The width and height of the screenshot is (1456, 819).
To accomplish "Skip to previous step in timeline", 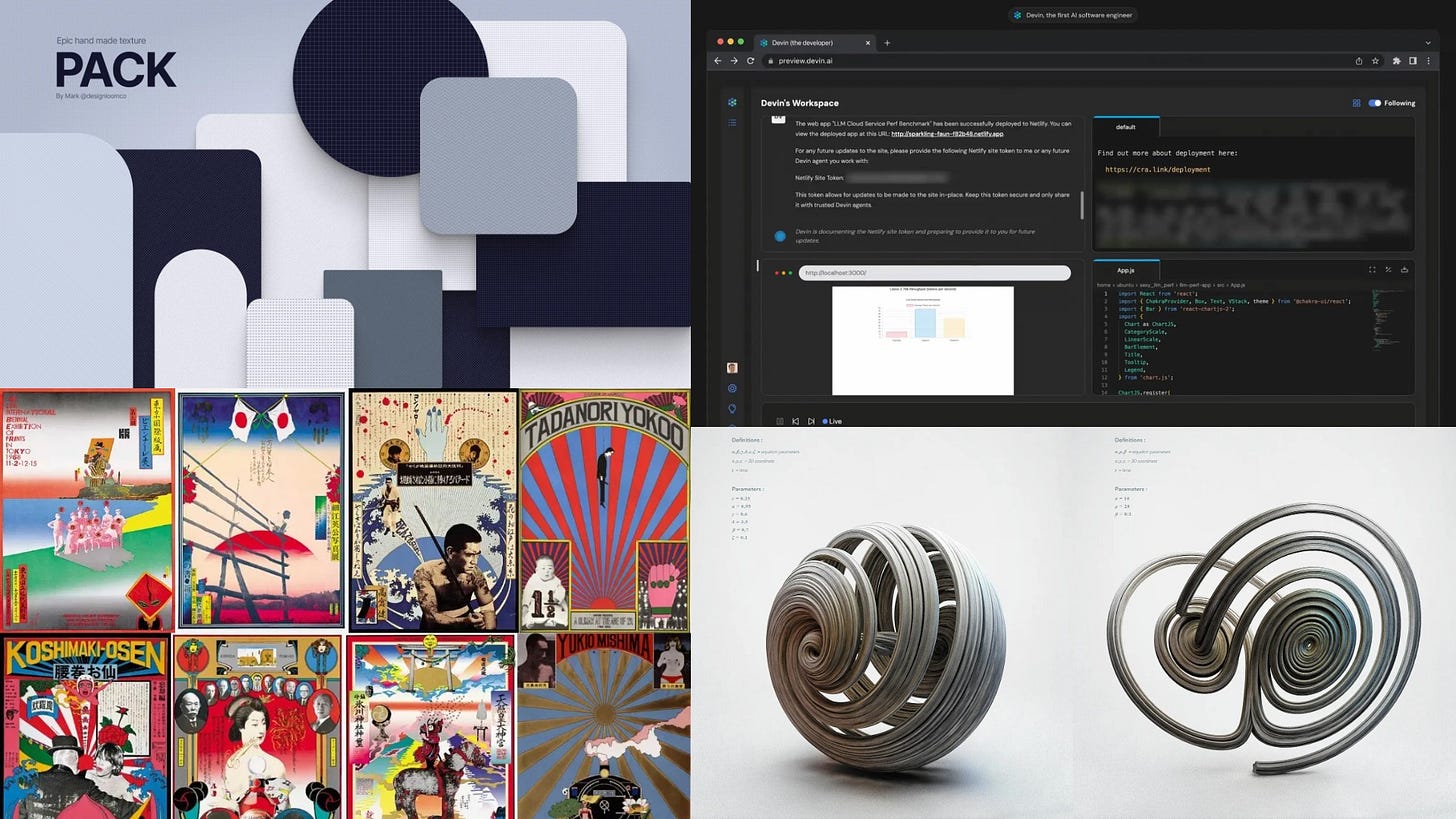I will click(x=795, y=421).
